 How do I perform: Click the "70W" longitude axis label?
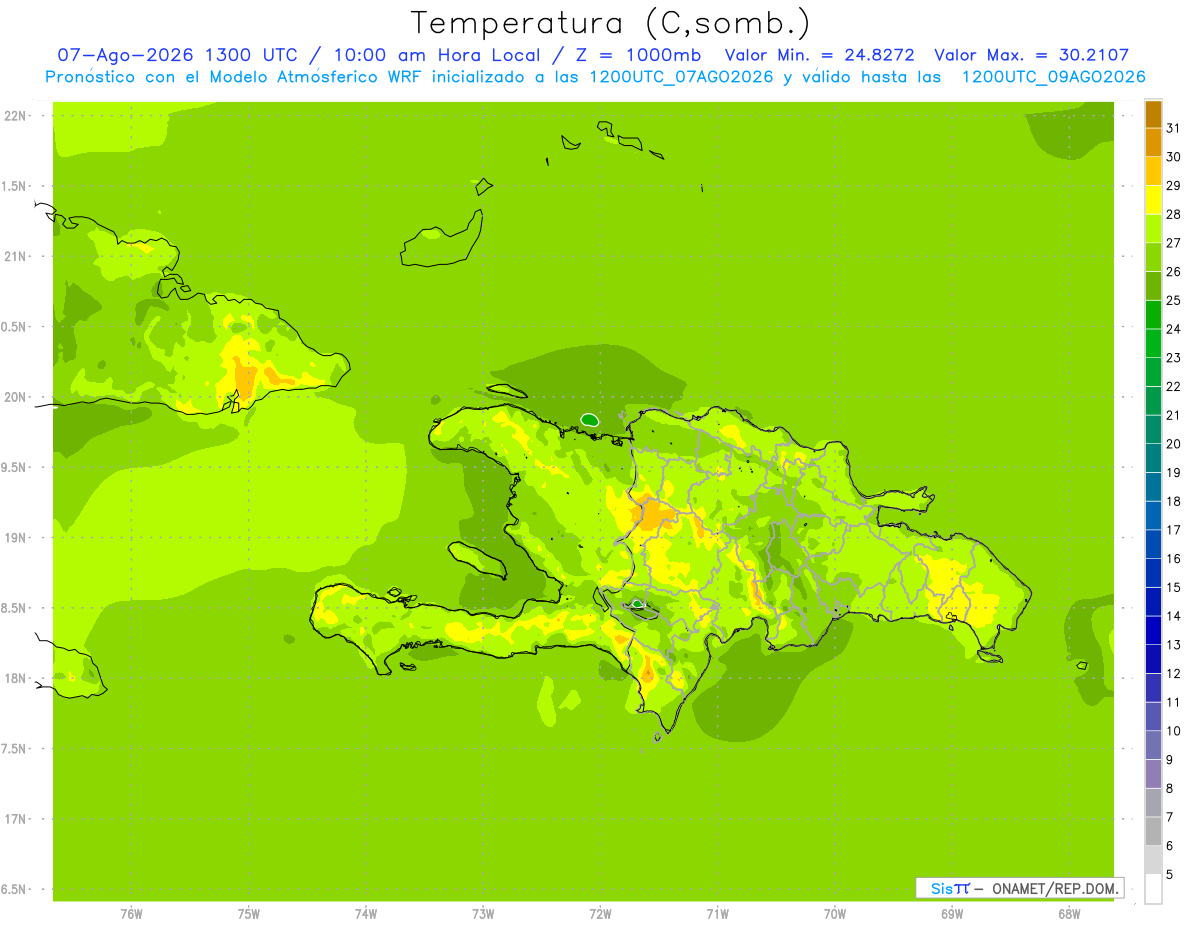835,914
